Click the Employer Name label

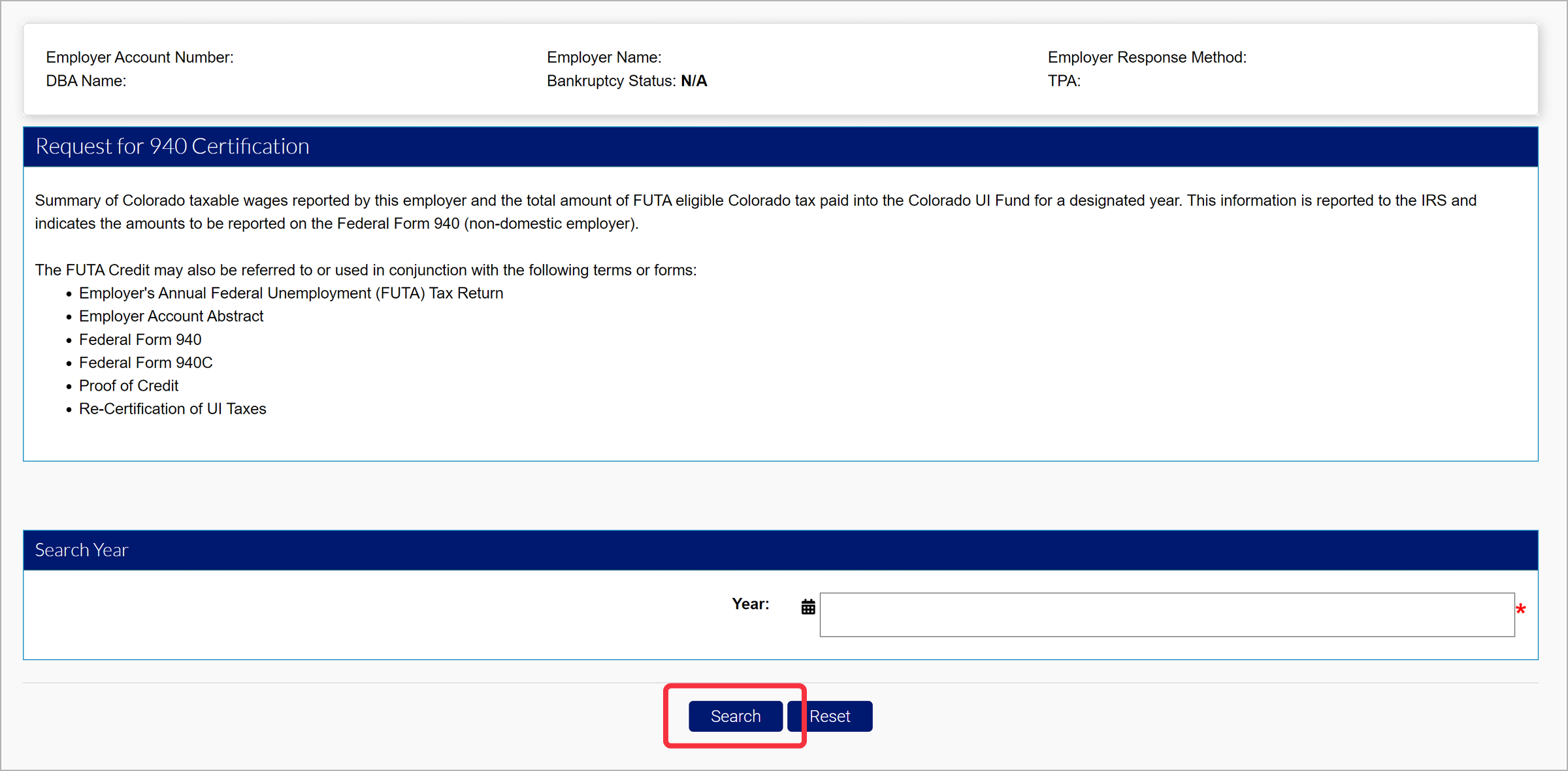tap(604, 57)
